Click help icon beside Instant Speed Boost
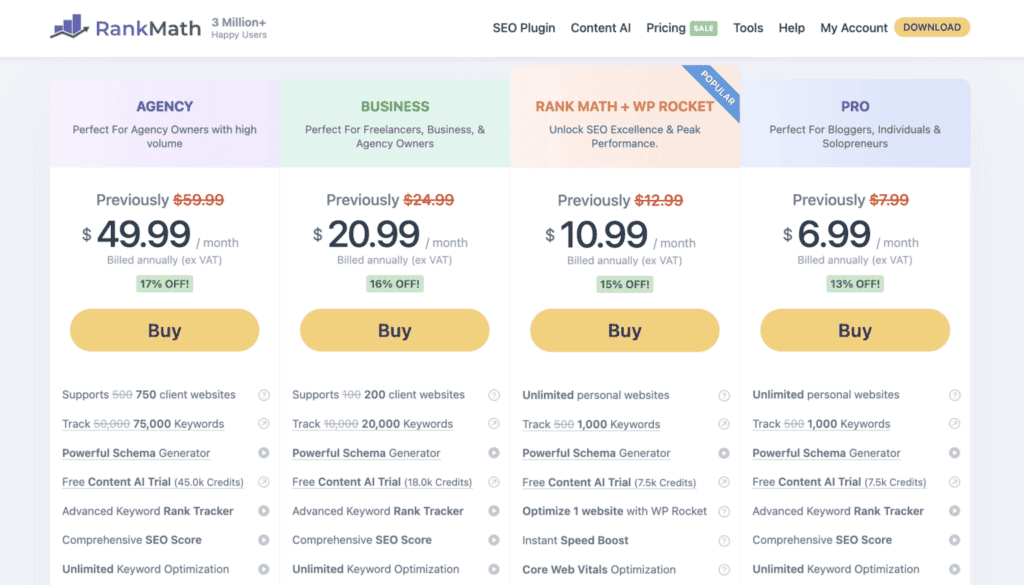The image size is (1024, 585). click(x=724, y=541)
